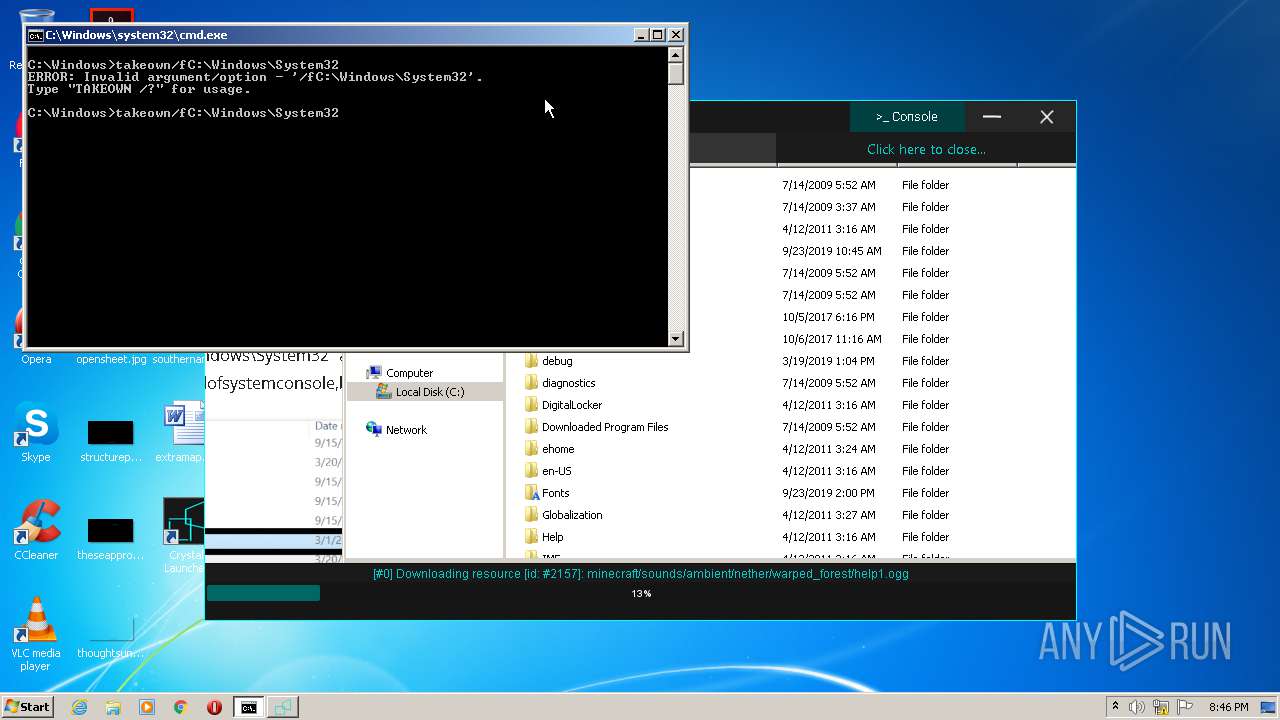
Task: Minimize the launcher window
Action: pyautogui.click(x=992, y=117)
